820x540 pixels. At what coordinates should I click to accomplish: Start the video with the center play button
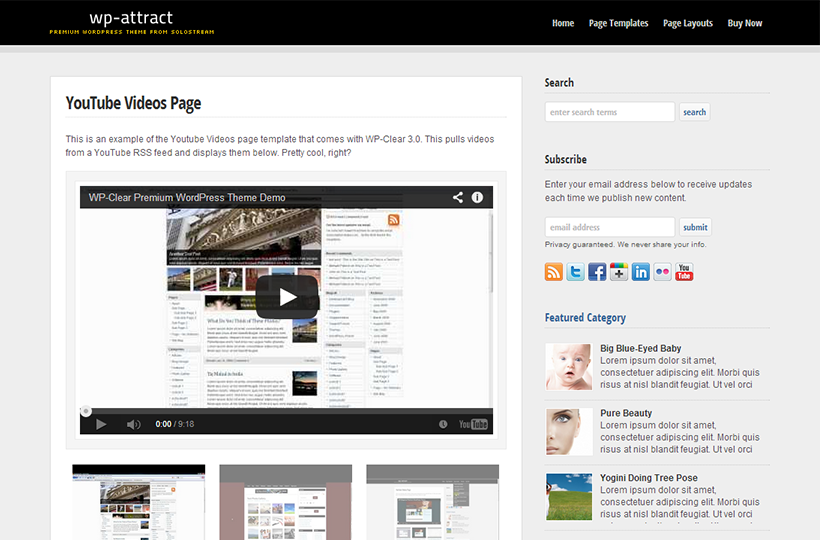tap(287, 297)
